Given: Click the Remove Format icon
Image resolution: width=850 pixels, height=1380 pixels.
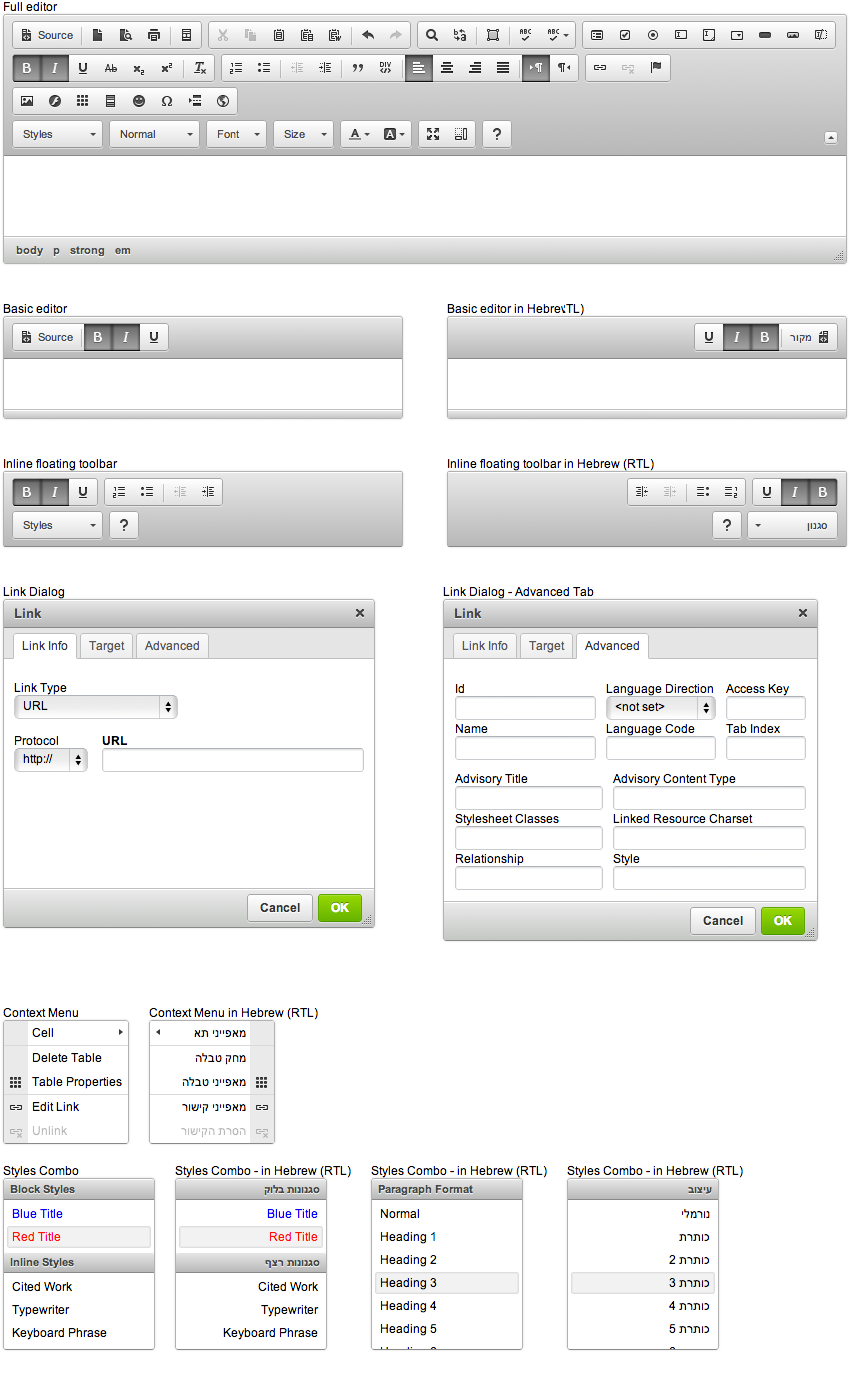Looking at the screenshot, I should click(200, 68).
